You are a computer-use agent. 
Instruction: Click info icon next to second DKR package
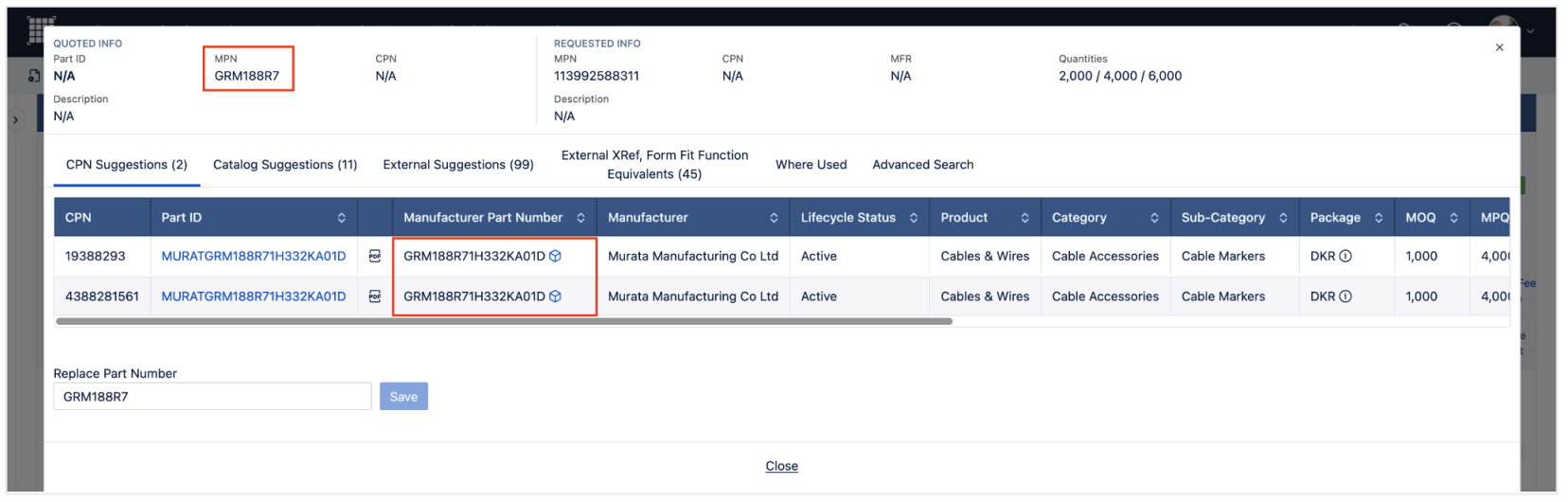(1345, 296)
